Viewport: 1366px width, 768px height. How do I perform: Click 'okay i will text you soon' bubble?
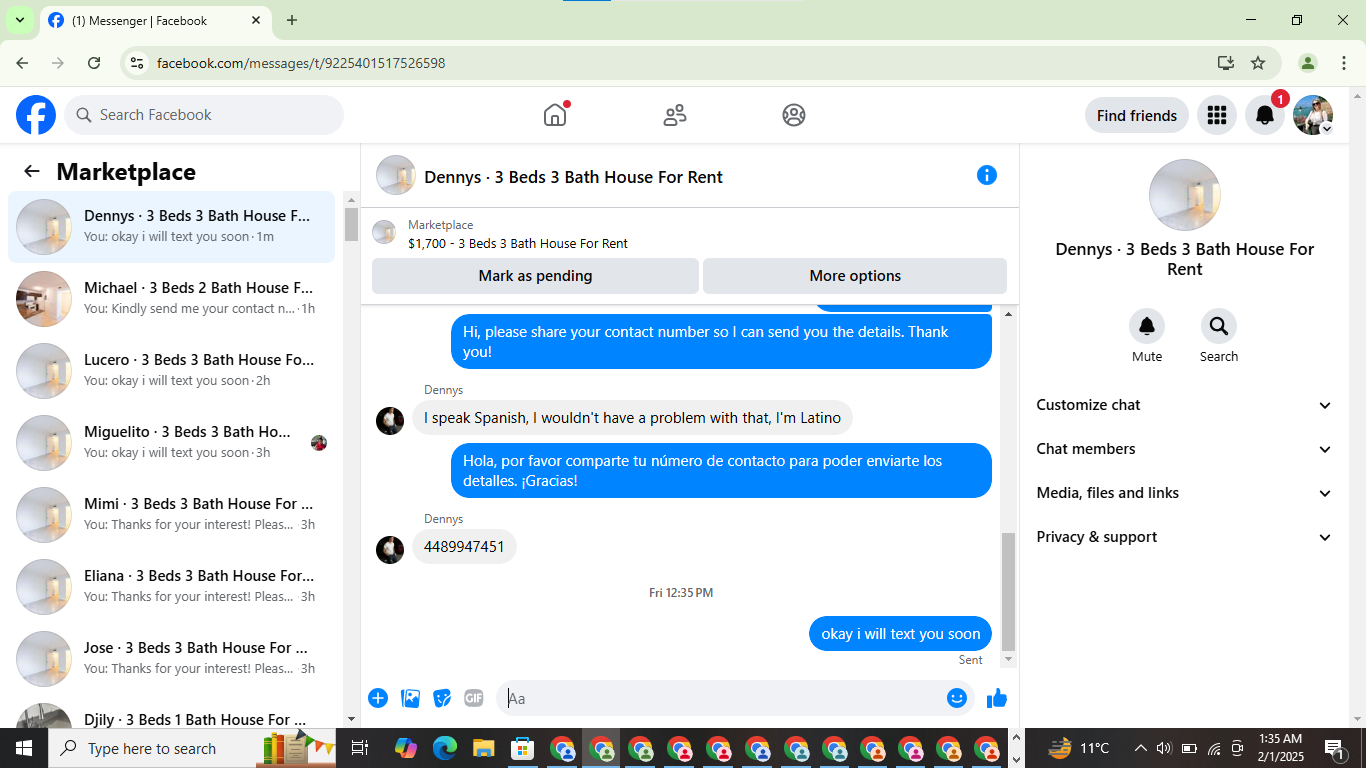(x=900, y=634)
